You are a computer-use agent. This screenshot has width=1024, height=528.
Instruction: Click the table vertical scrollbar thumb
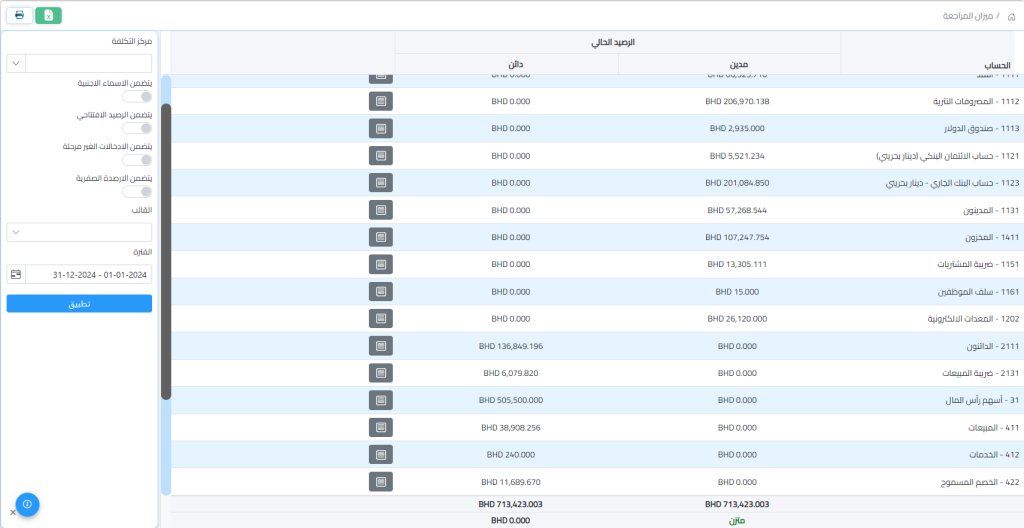(166, 250)
